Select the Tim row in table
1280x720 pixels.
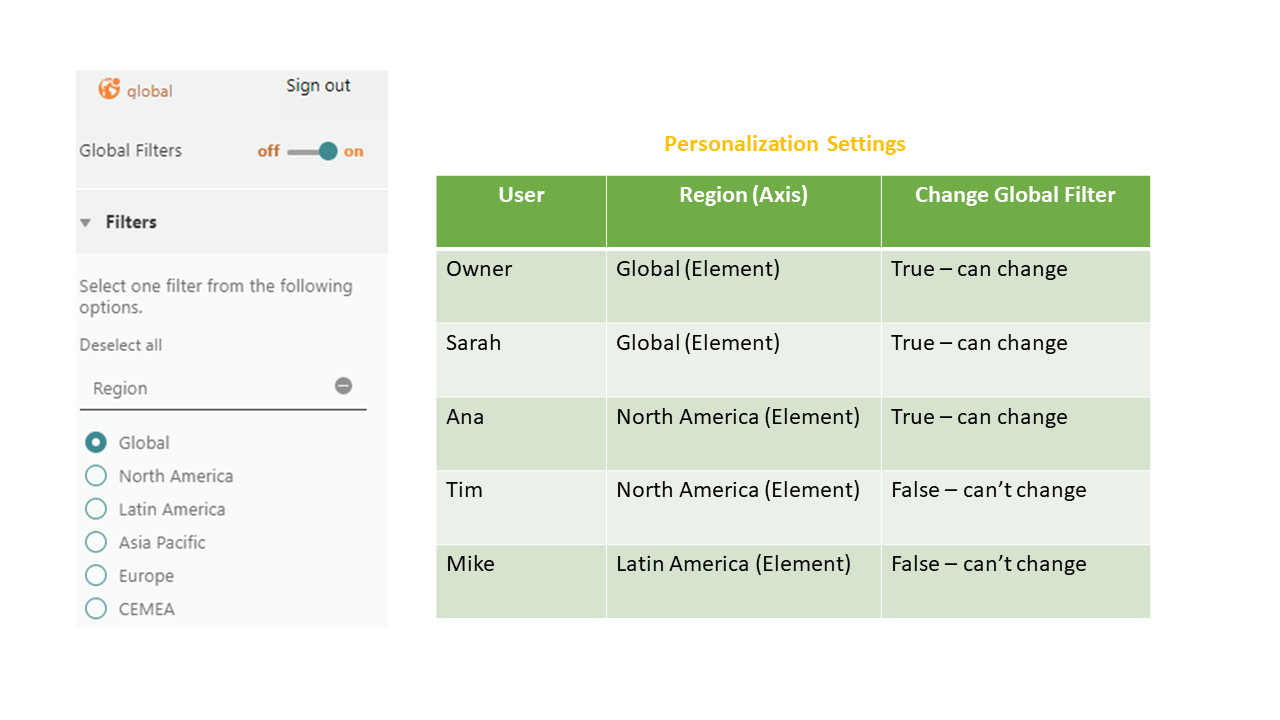793,507
